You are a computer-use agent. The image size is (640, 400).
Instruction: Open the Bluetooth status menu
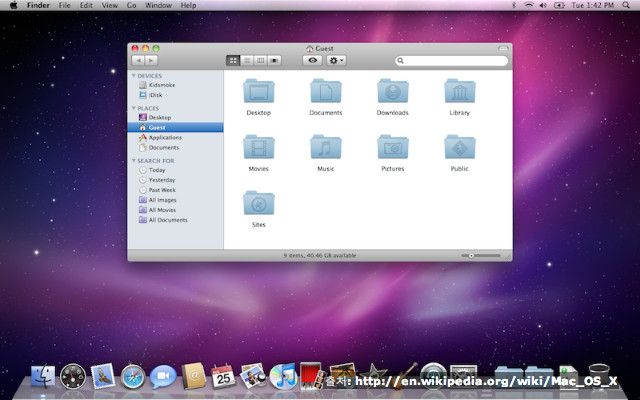click(x=514, y=5)
